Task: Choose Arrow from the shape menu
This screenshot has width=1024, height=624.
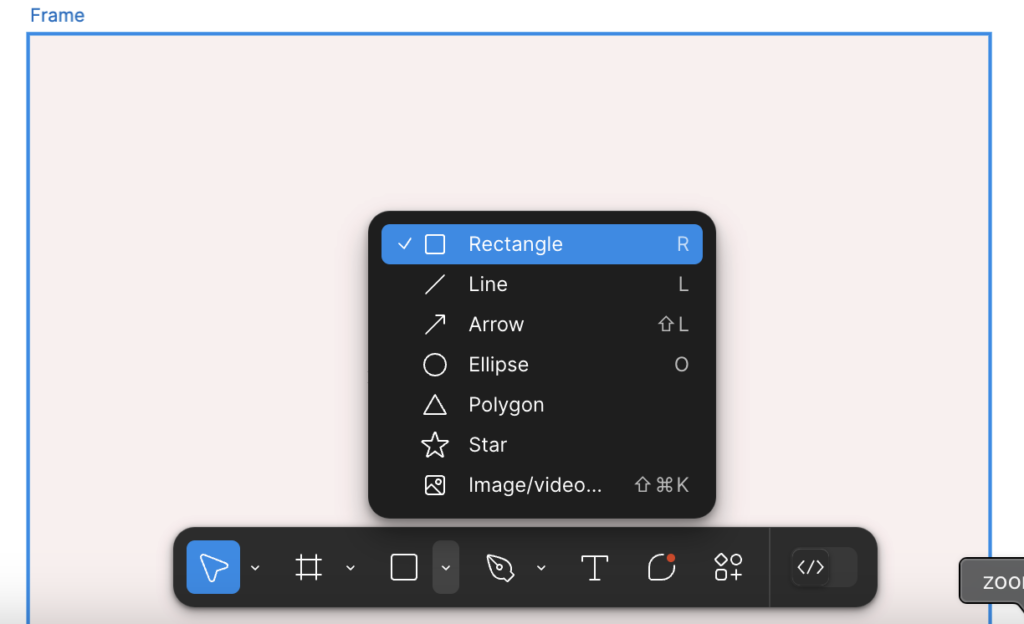Action: pyautogui.click(x=542, y=324)
